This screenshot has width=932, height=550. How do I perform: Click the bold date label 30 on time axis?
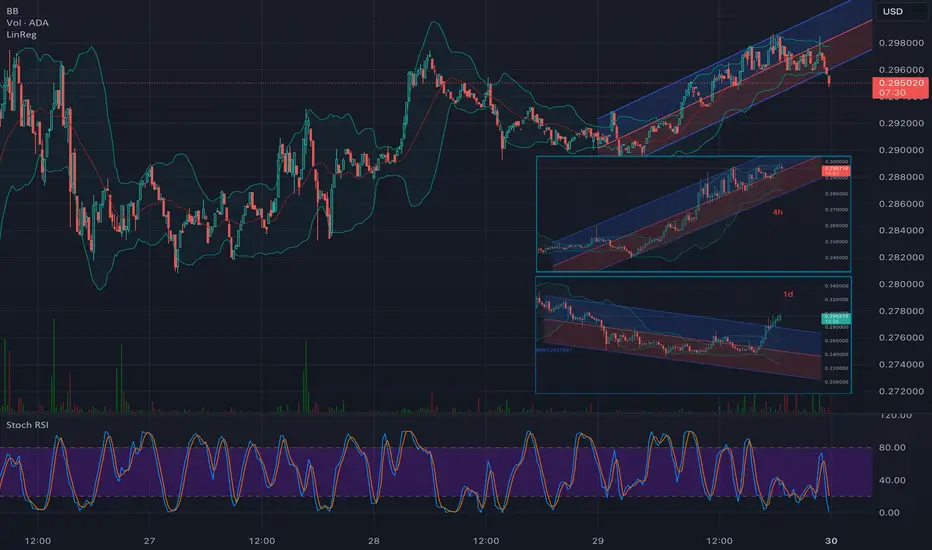point(831,540)
